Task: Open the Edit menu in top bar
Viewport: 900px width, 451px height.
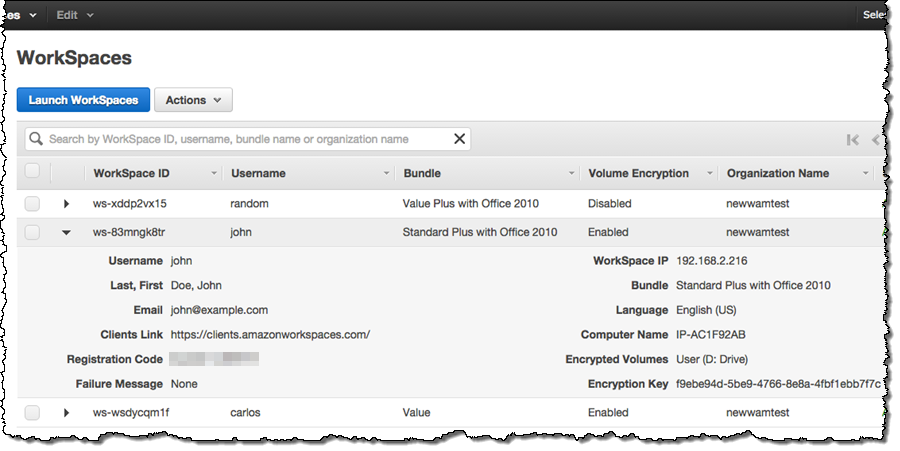Action: tap(75, 15)
